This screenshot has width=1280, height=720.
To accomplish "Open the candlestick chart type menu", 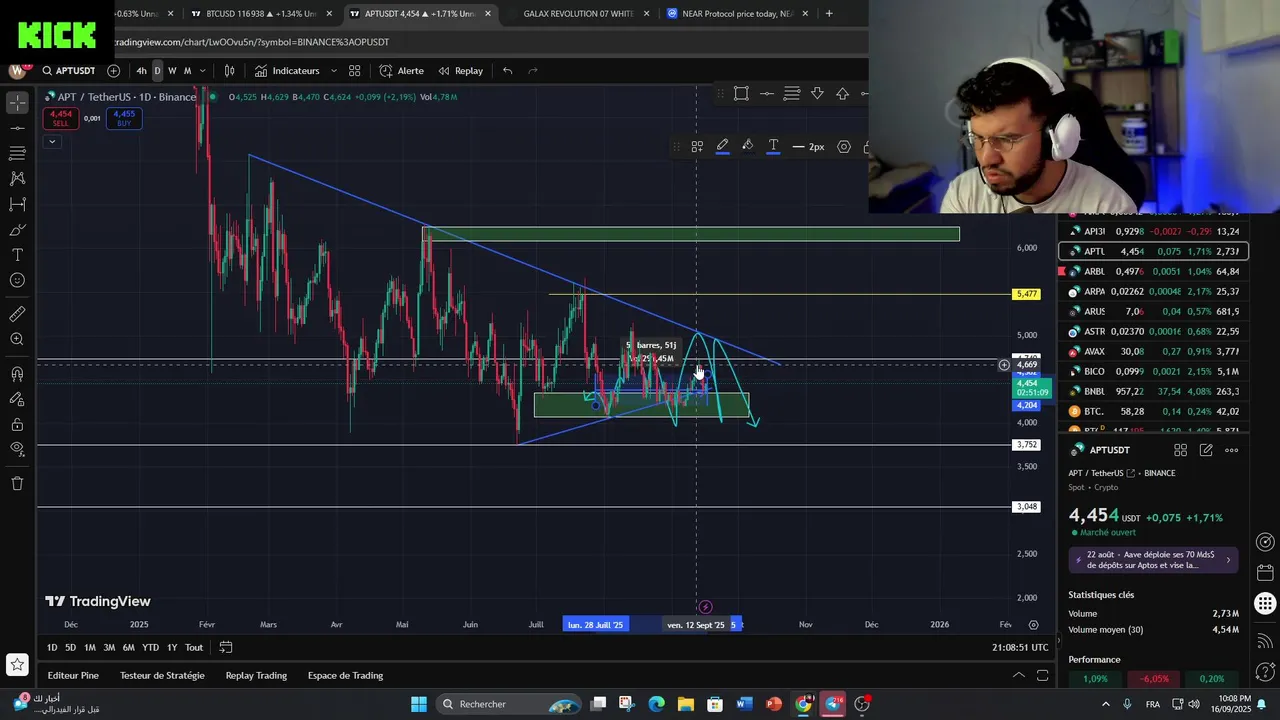I will 229,71.
